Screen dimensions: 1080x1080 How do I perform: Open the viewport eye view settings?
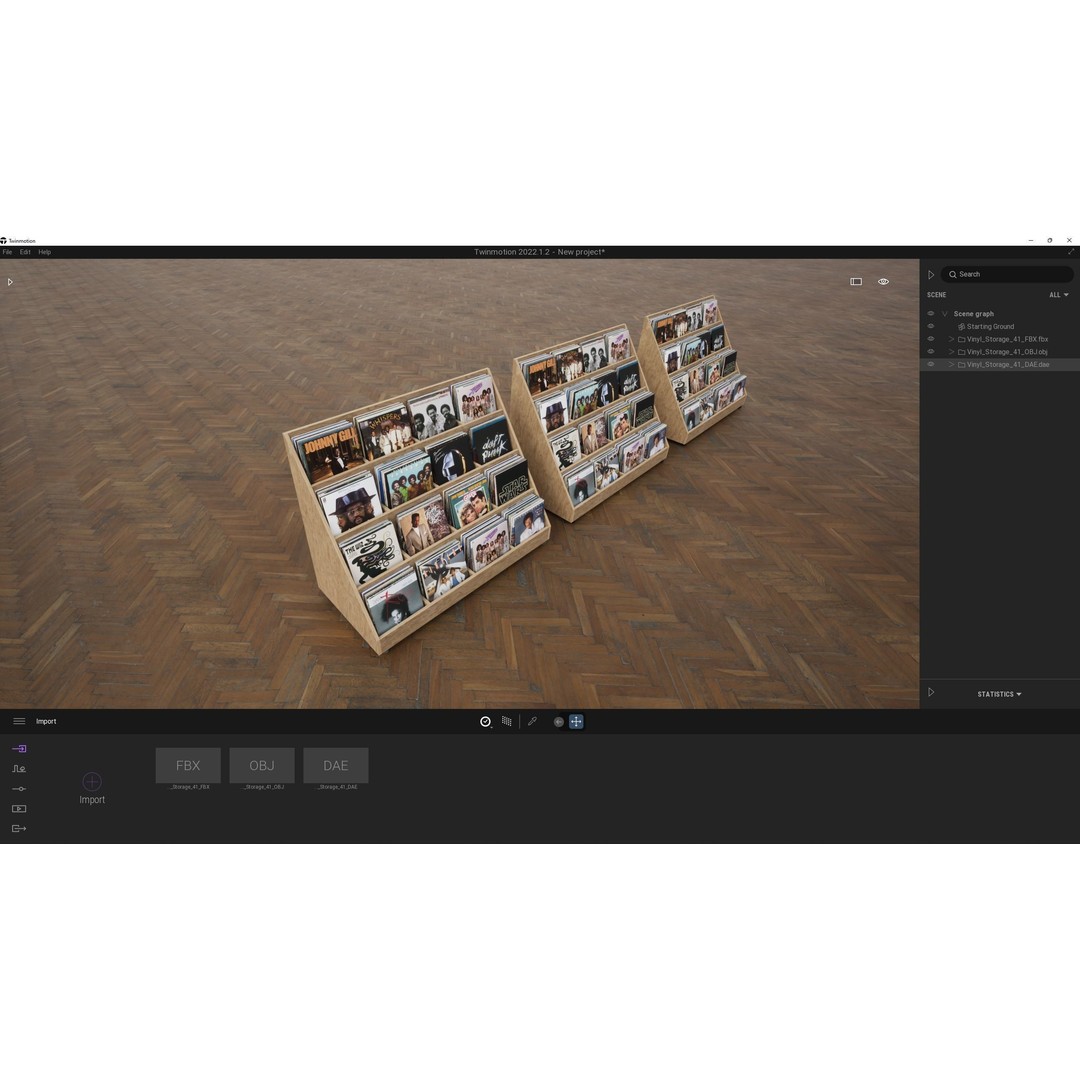pyautogui.click(x=883, y=282)
